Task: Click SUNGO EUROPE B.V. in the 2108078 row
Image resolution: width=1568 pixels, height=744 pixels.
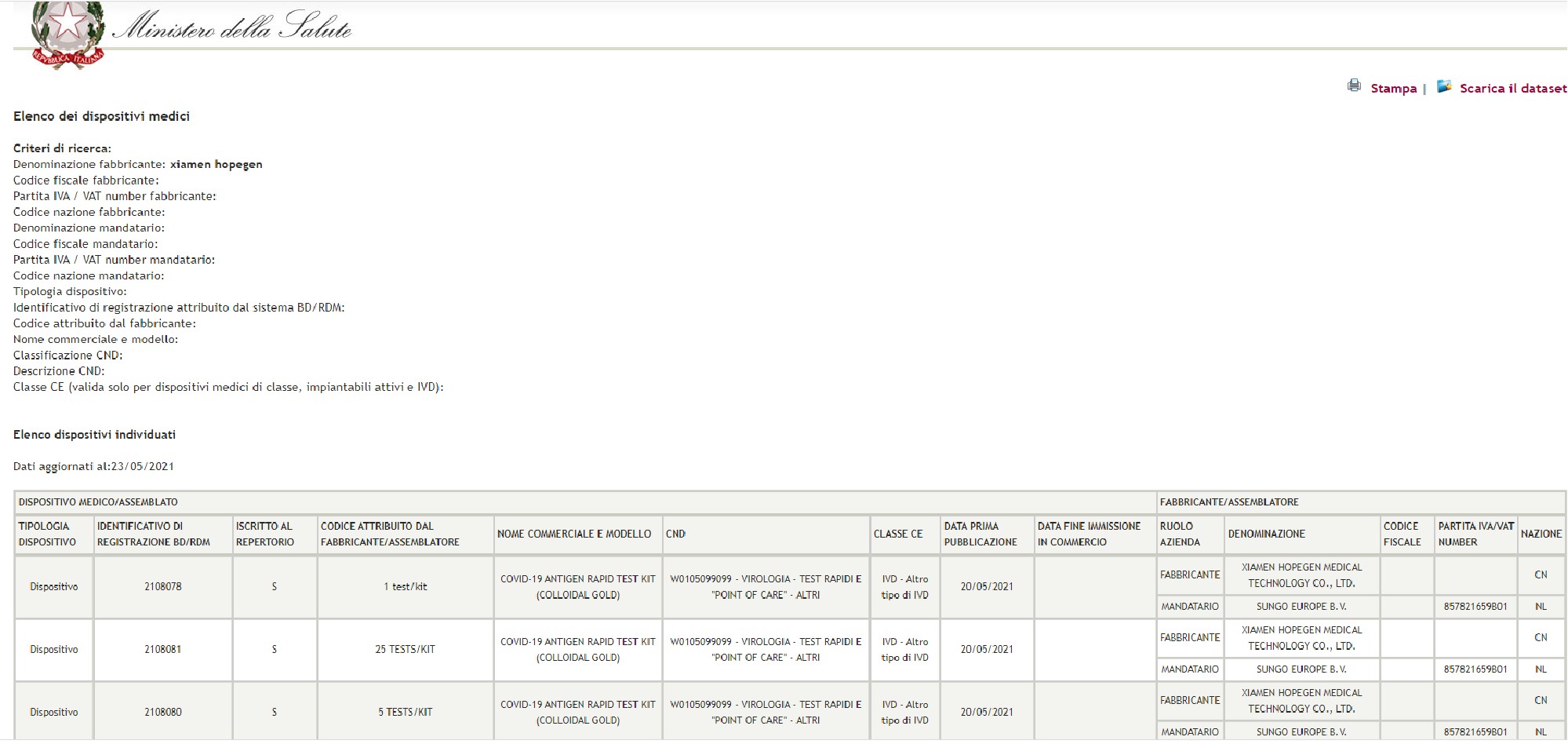Action: [x=1301, y=607]
